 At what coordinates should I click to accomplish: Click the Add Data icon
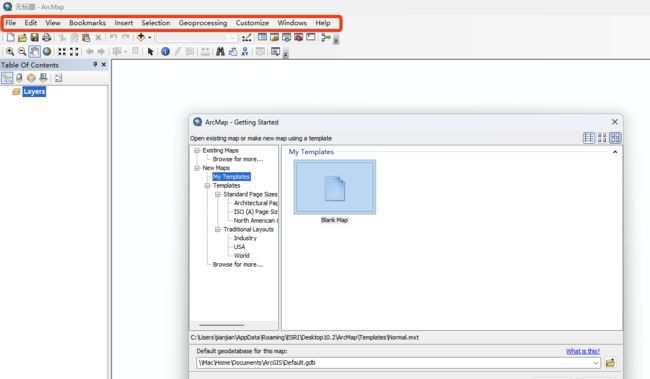tap(141, 37)
